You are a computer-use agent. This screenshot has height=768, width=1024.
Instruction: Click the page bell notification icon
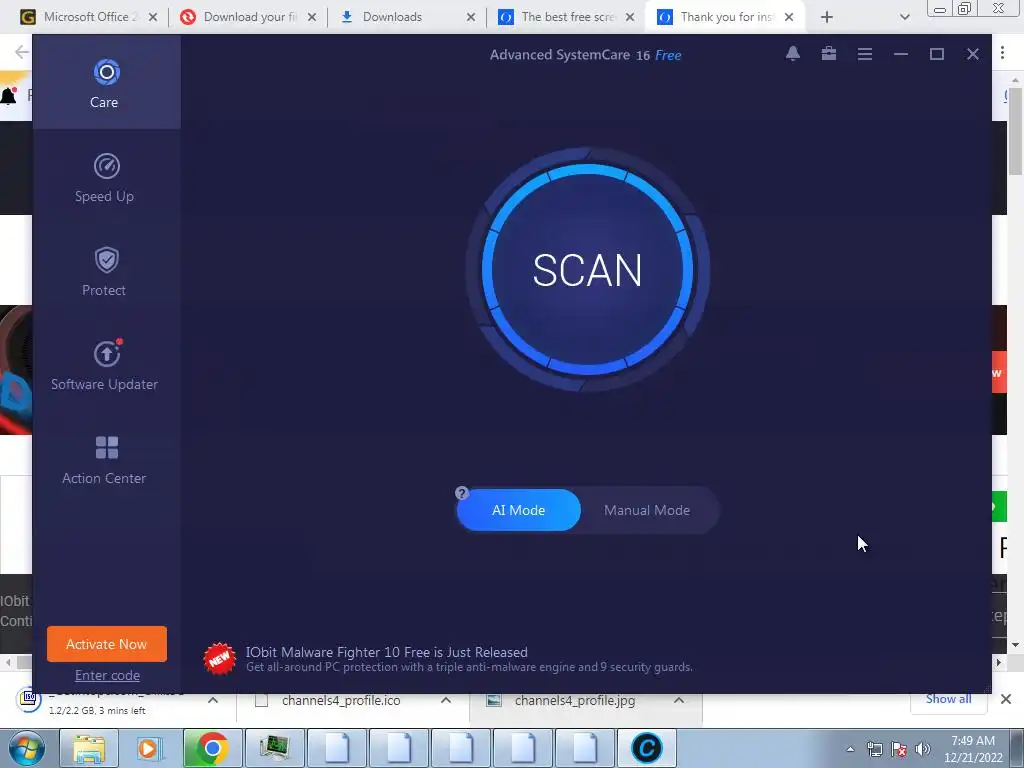coord(8,96)
